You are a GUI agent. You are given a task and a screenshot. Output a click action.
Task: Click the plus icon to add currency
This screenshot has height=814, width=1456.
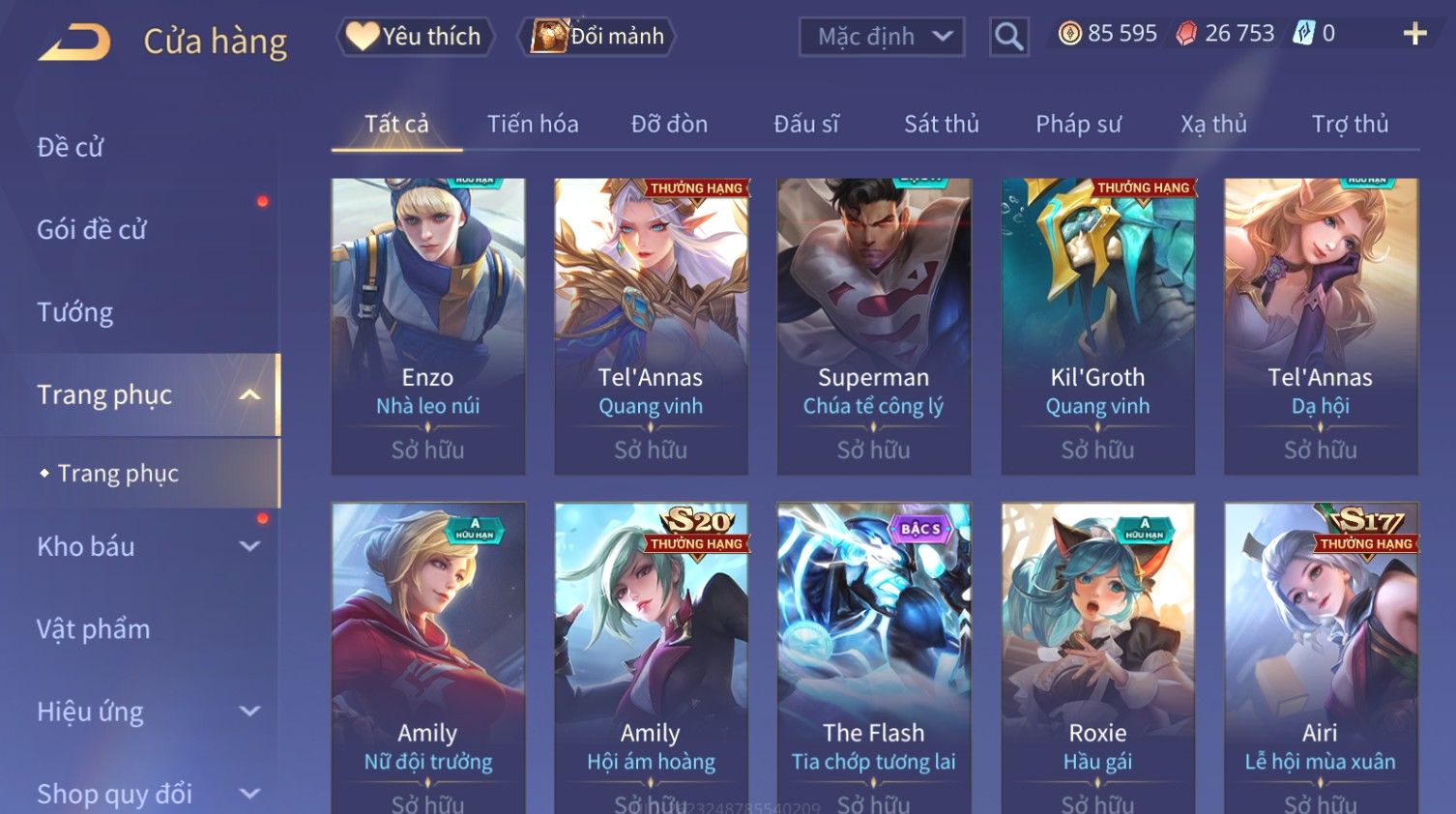click(x=1414, y=34)
